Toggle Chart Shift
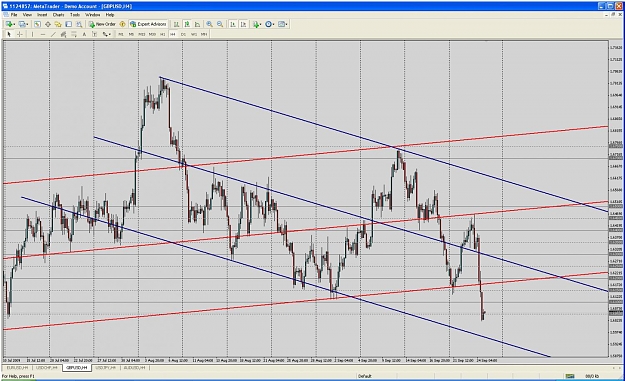Screen dimensions: 625x381 click(244, 24)
